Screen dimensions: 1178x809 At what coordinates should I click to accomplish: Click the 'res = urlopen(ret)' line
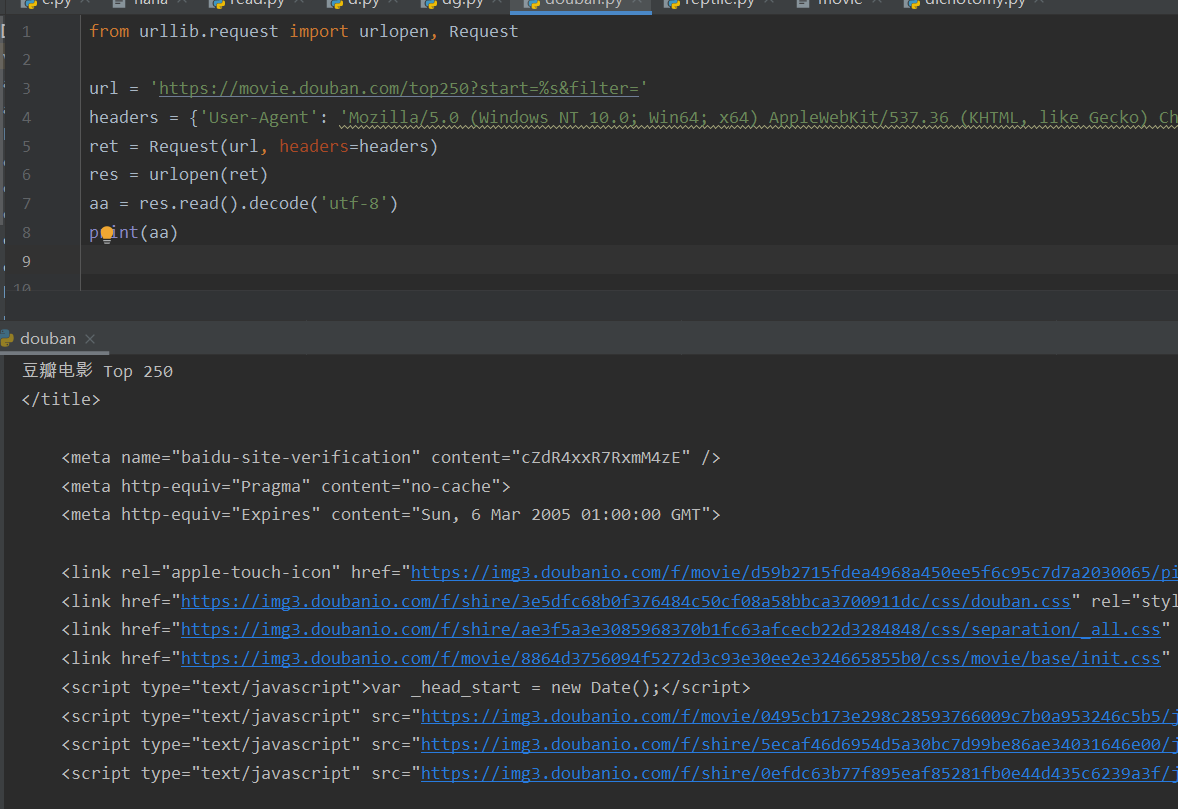(x=178, y=175)
